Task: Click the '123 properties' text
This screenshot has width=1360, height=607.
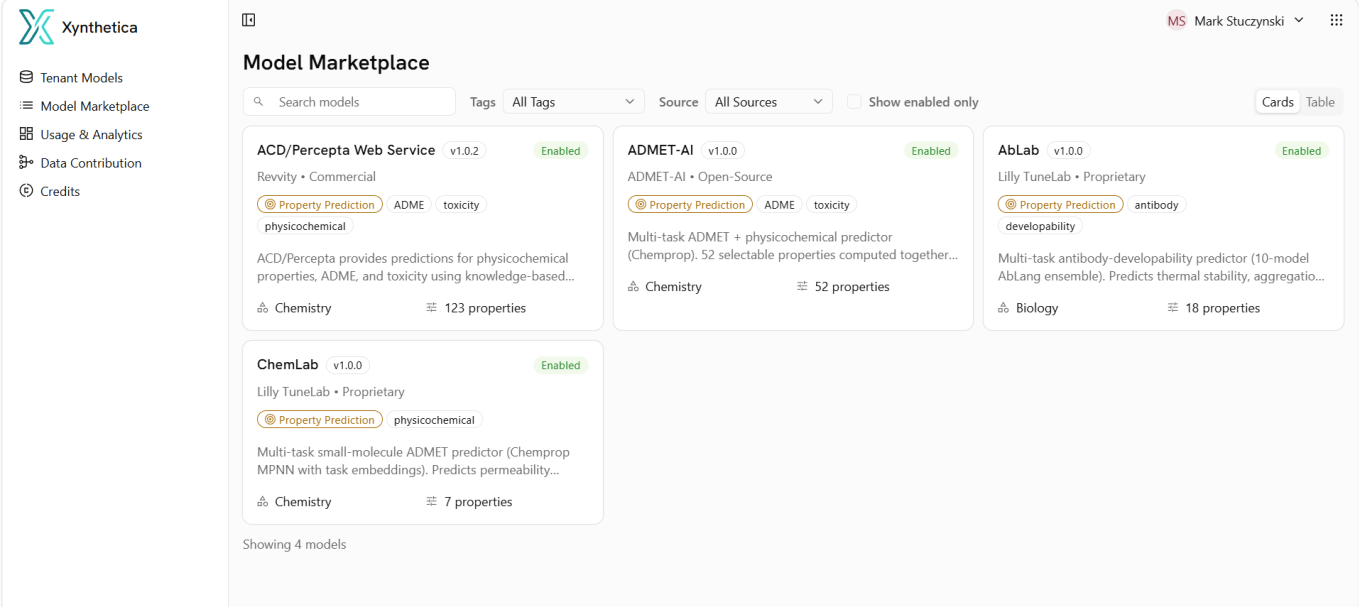Action: pyautogui.click(x=485, y=308)
